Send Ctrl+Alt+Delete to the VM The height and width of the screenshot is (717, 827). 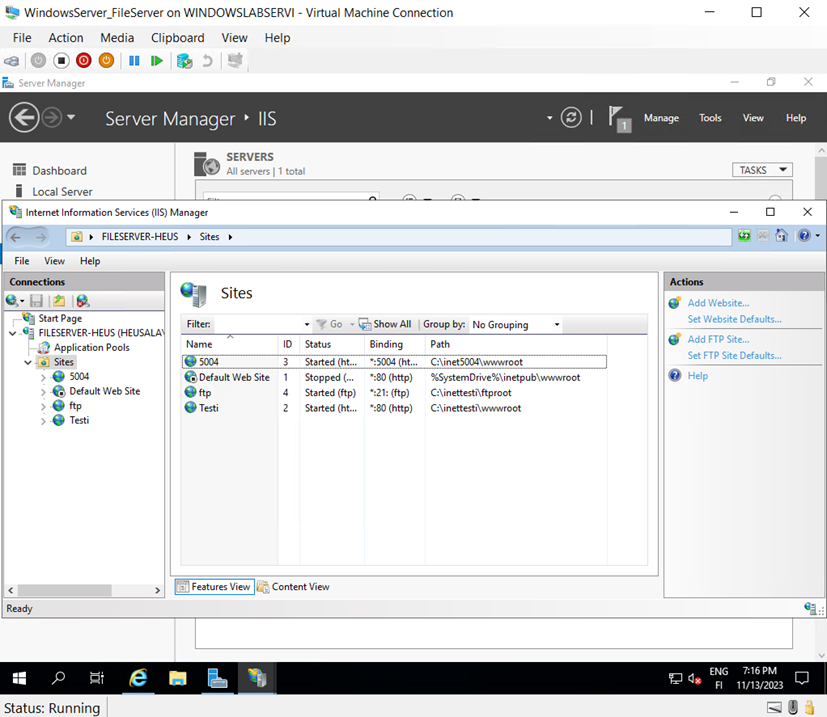[x=13, y=60]
